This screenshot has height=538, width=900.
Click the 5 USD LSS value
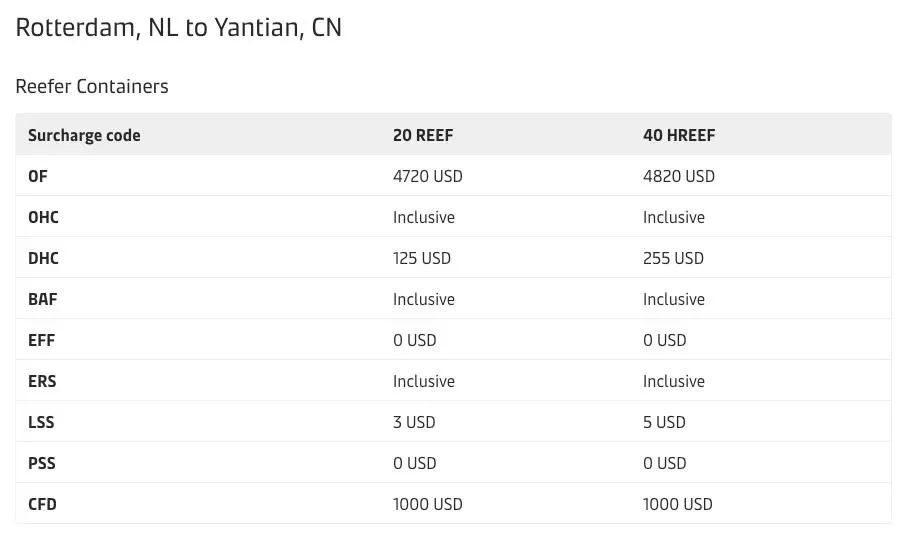pyautogui.click(x=664, y=422)
